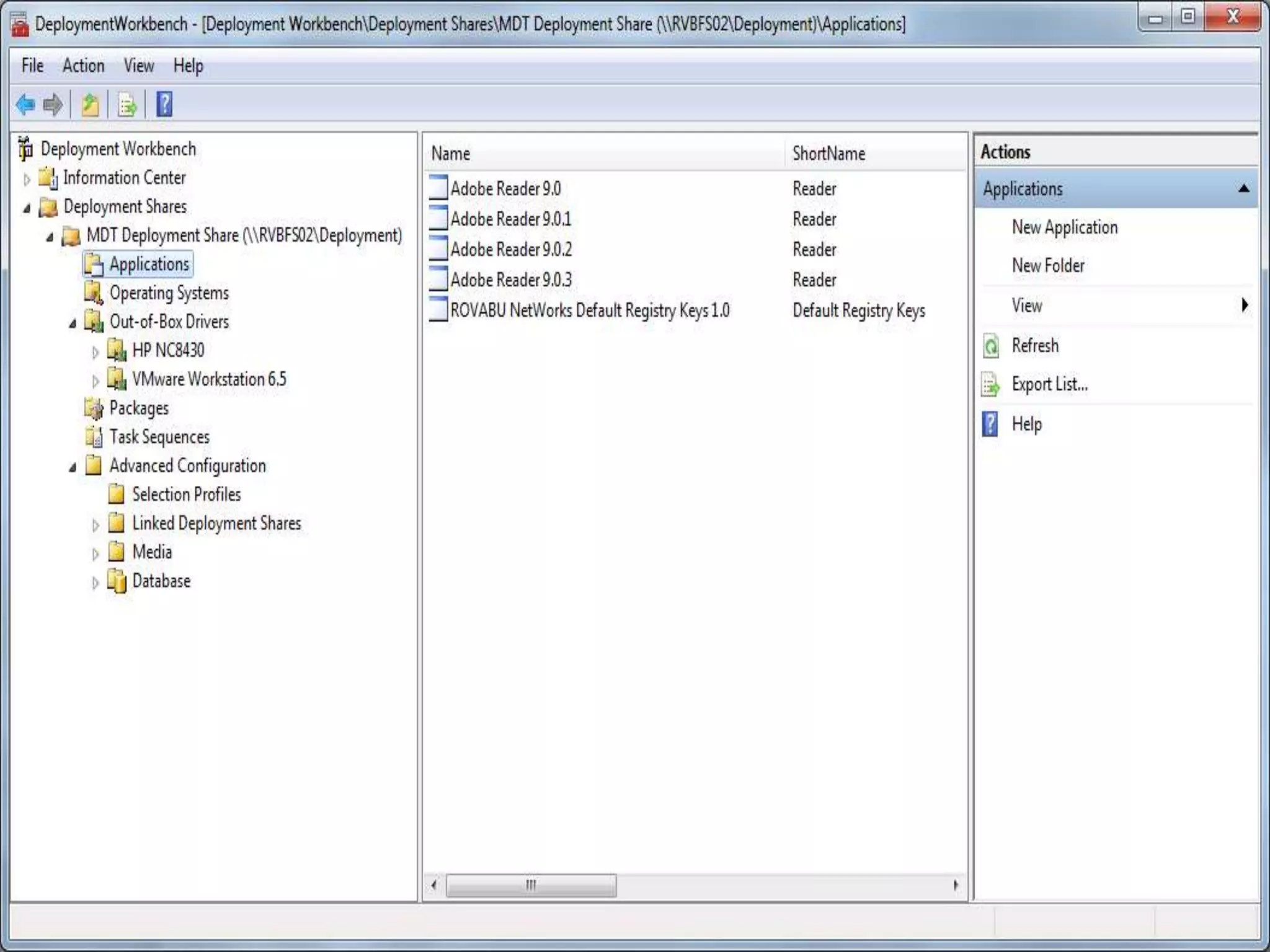Expand the HP NC8430 node
1270x952 pixels.
[95, 353]
